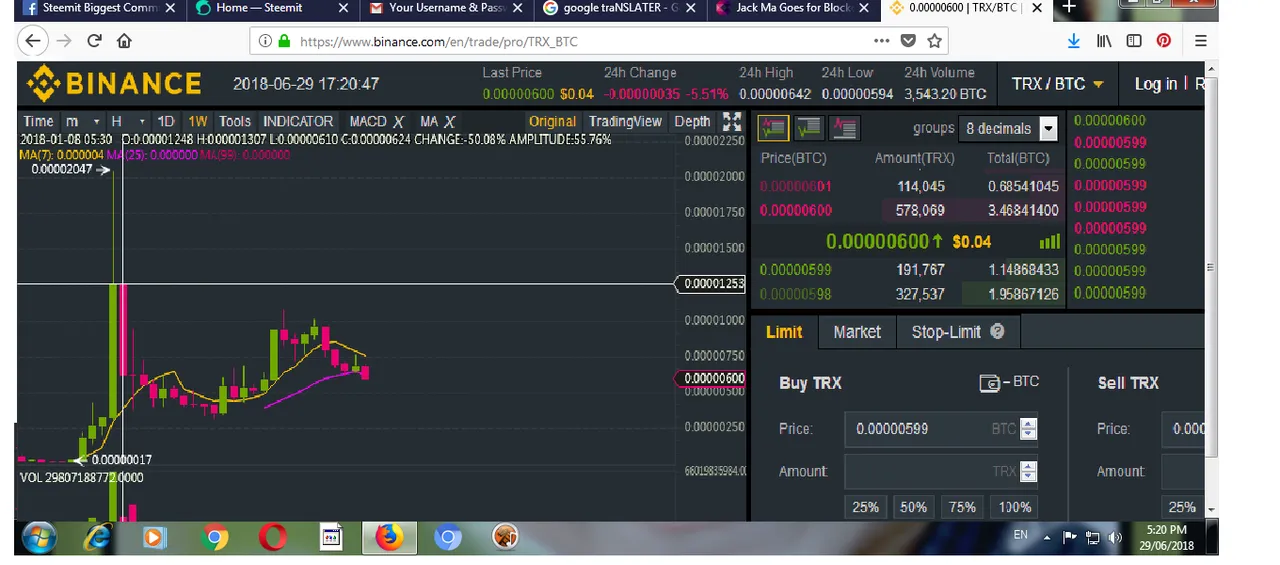Select the 1W chart interval

click(x=198, y=121)
